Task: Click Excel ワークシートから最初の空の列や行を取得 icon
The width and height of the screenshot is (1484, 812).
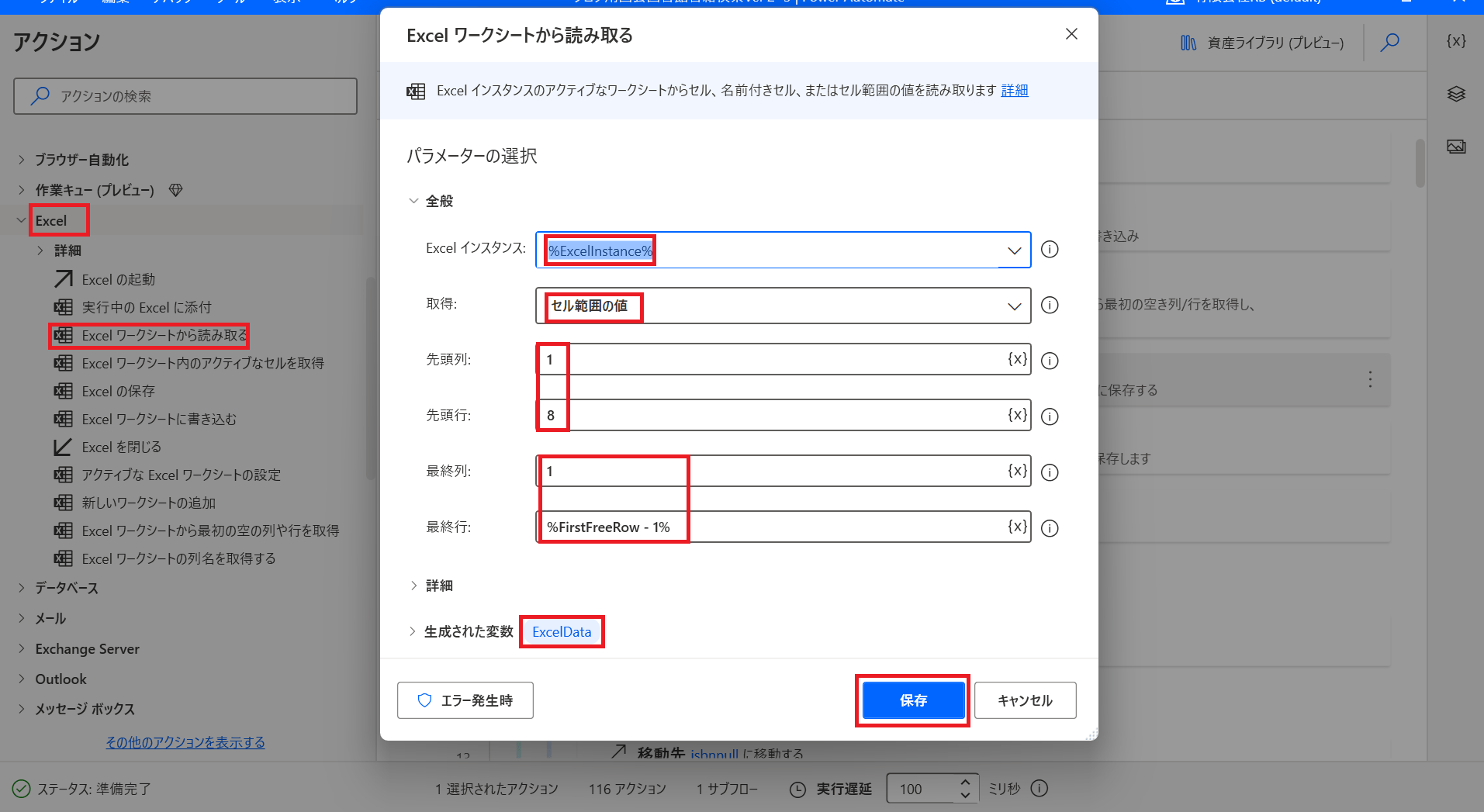Action: [x=63, y=530]
